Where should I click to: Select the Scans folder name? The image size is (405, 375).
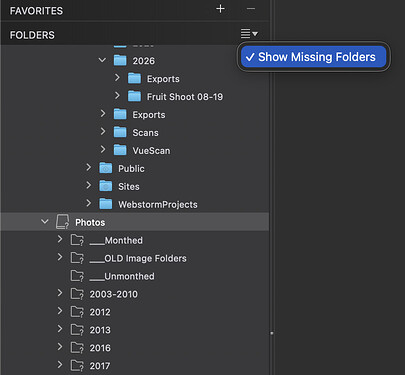(x=145, y=133)
